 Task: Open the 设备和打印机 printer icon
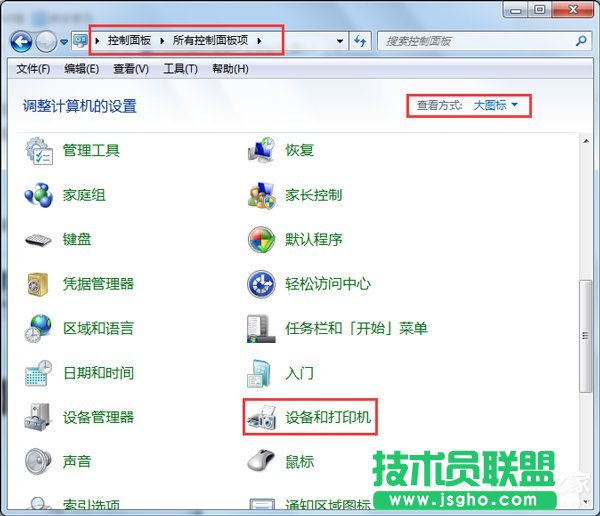click(x=261, y=417)
